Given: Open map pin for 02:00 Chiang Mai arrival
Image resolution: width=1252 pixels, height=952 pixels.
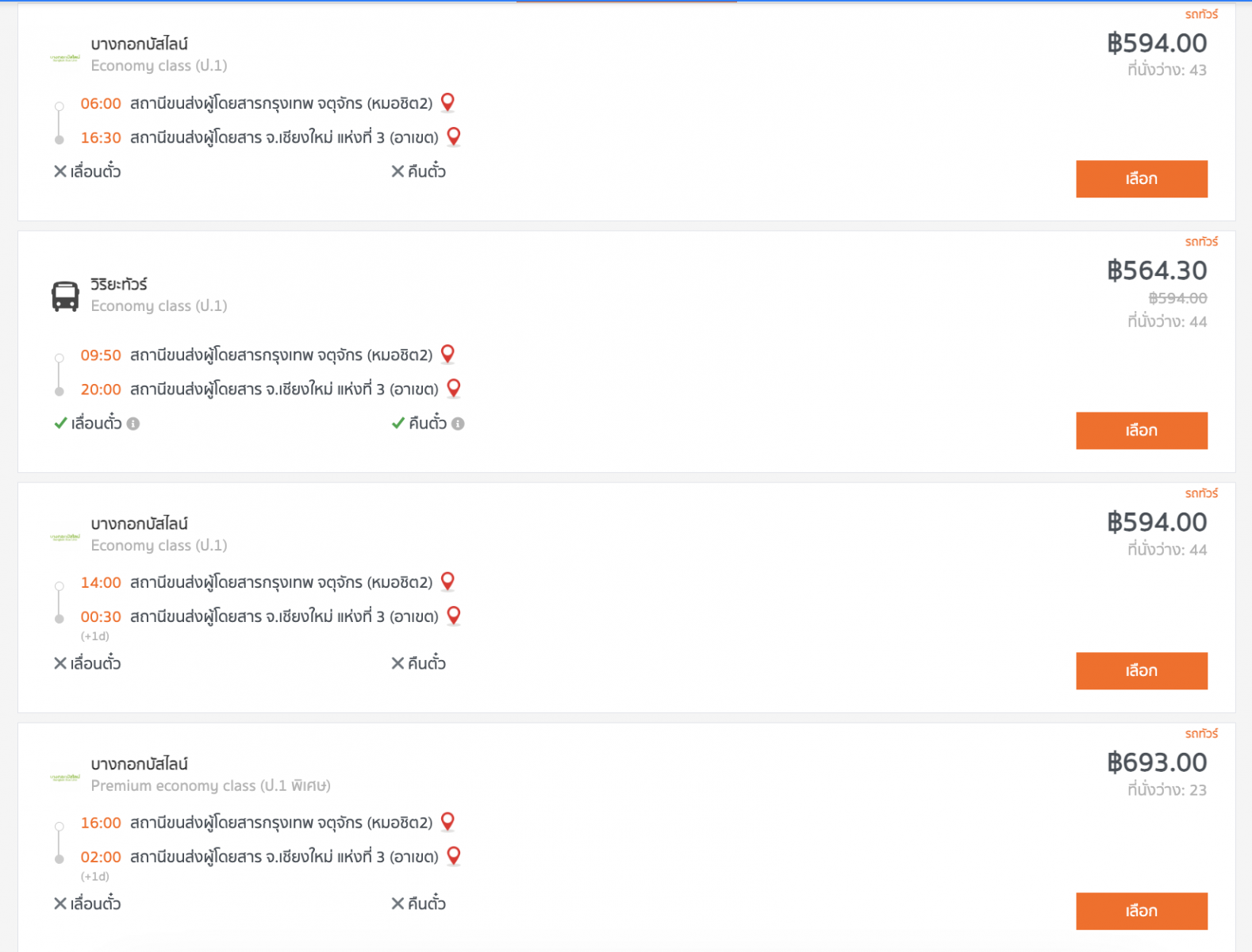Looking at the screenshot, I should pos(454,856).
